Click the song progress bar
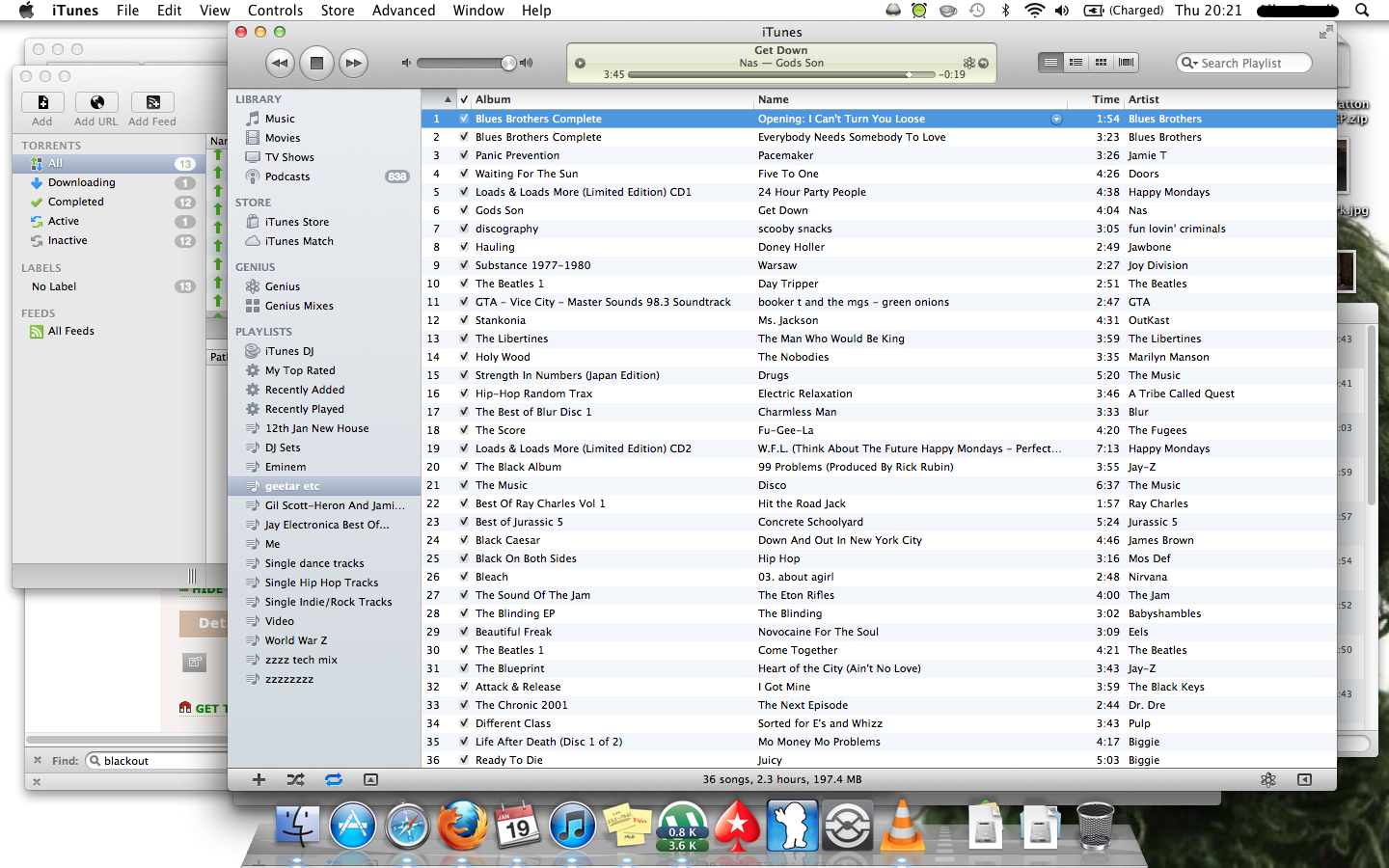 click(x=781, y=74)
